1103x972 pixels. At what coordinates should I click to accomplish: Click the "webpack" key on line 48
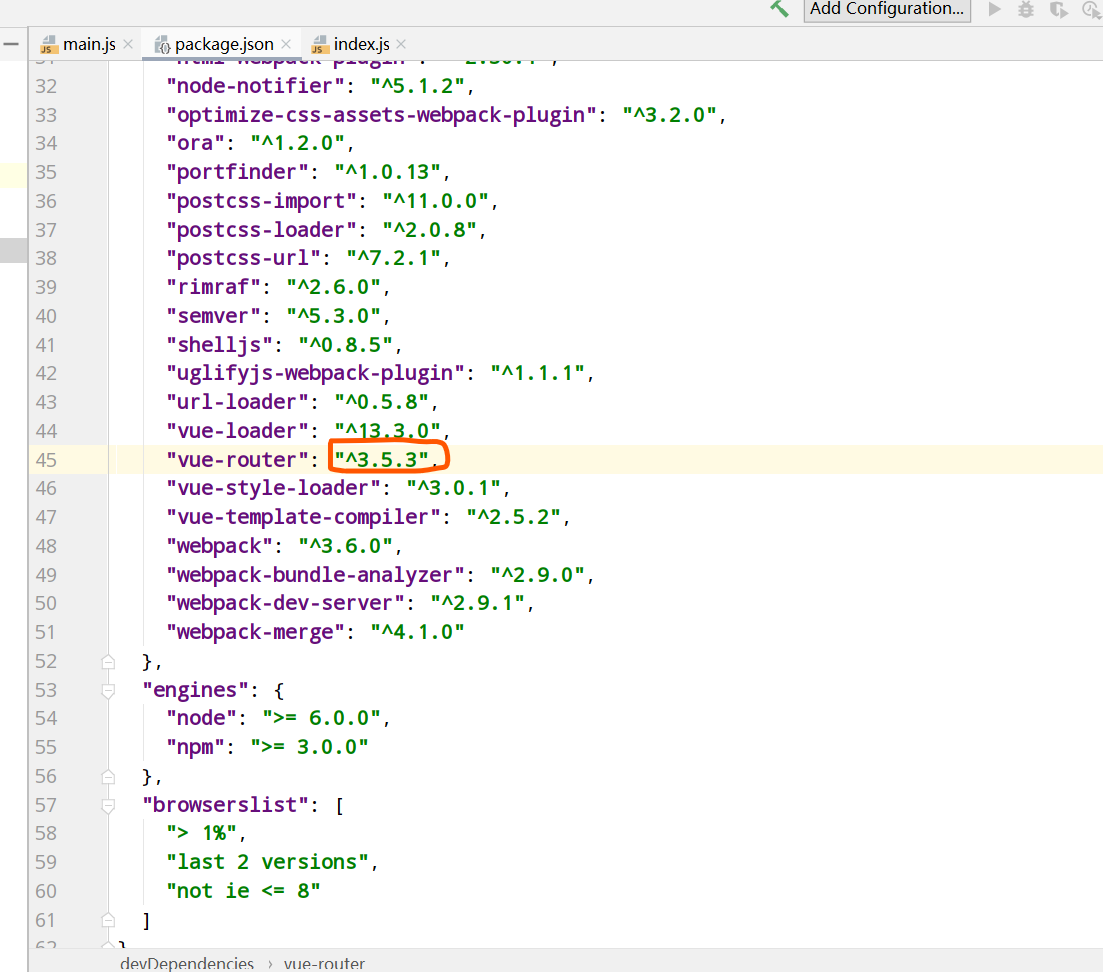219,546
